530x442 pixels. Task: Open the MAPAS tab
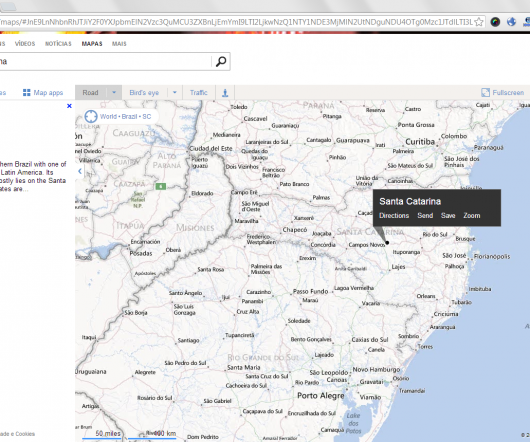point(92,44)
